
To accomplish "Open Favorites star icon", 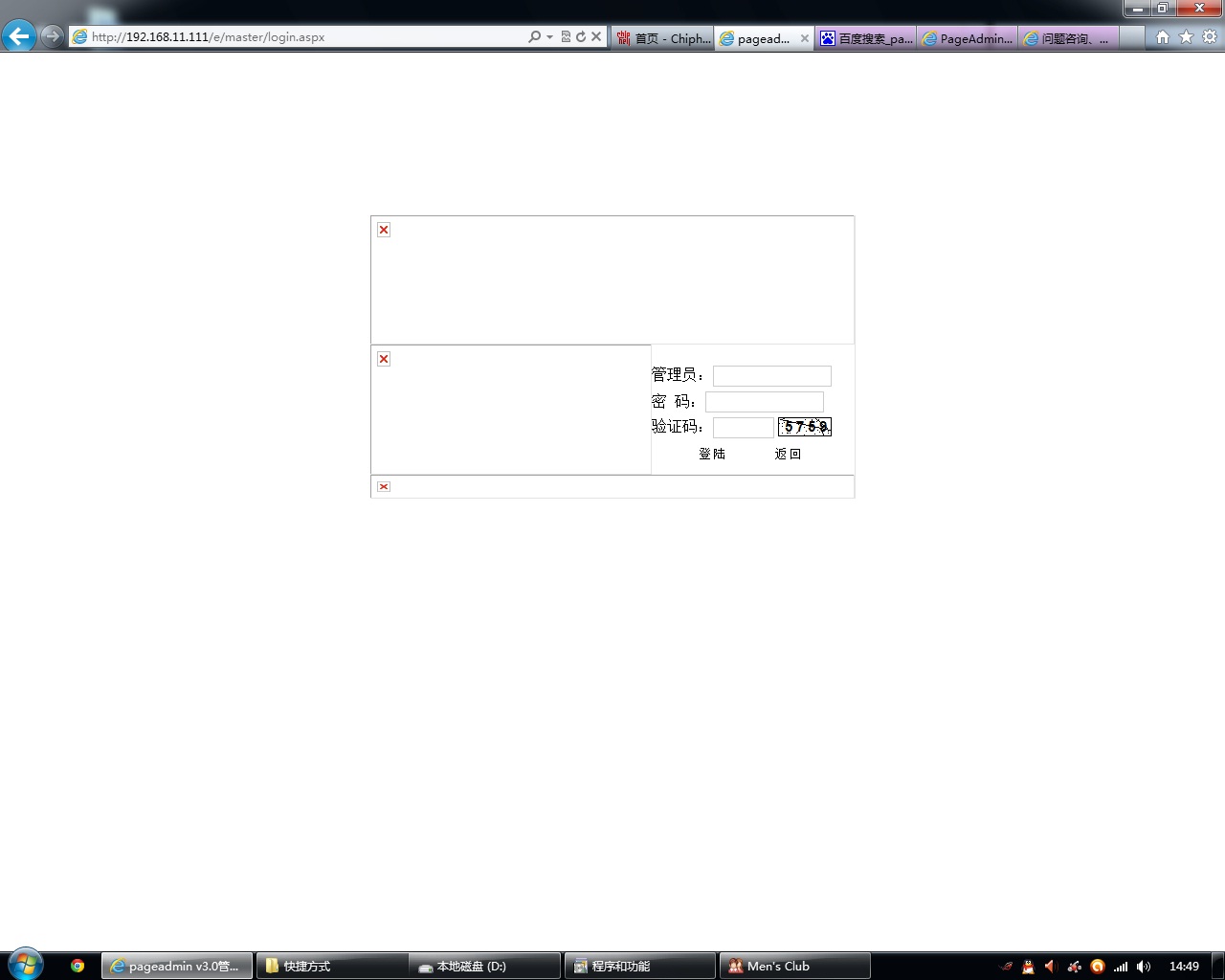I will tap(1186, 36).
